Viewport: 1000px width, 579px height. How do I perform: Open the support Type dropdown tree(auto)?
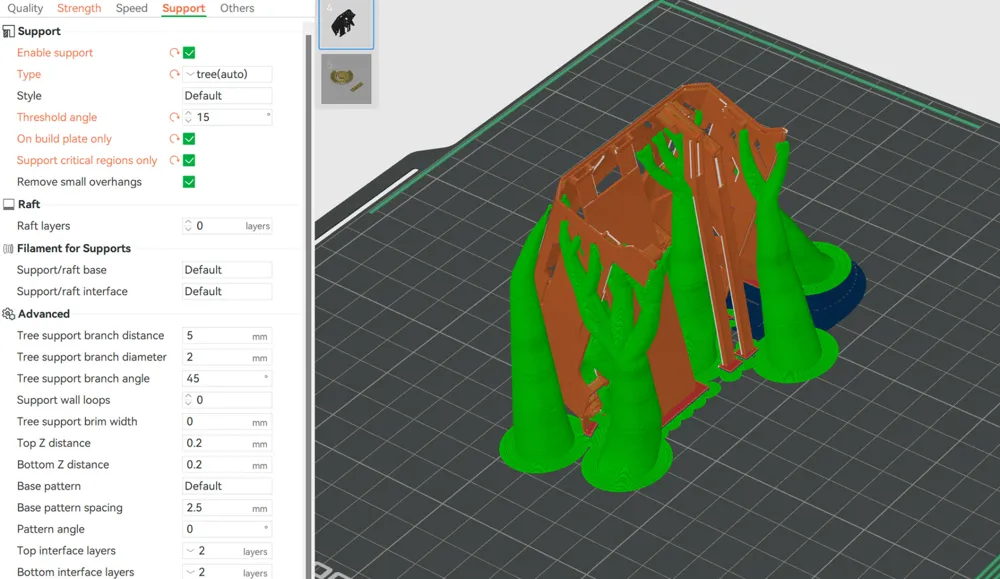click(x=227, y=75)
